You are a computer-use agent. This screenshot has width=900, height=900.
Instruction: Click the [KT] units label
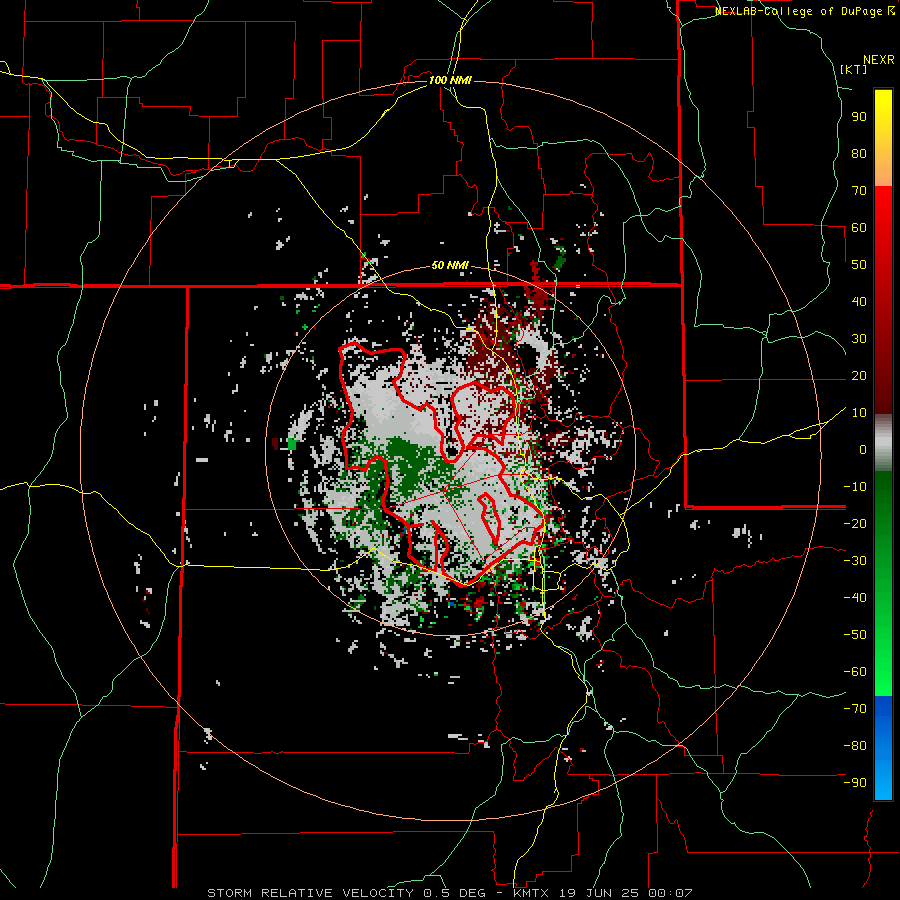(854, 69)
